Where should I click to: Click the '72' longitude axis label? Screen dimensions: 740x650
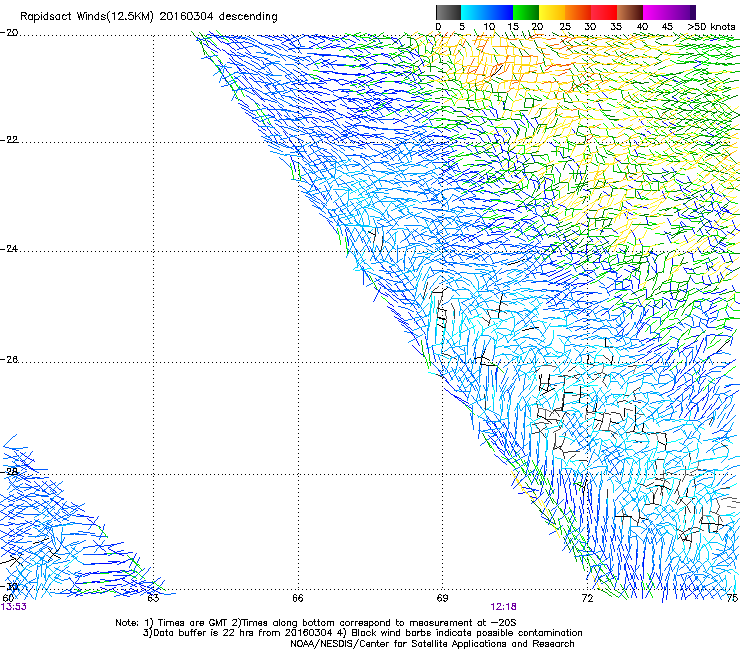coord(587,598)
